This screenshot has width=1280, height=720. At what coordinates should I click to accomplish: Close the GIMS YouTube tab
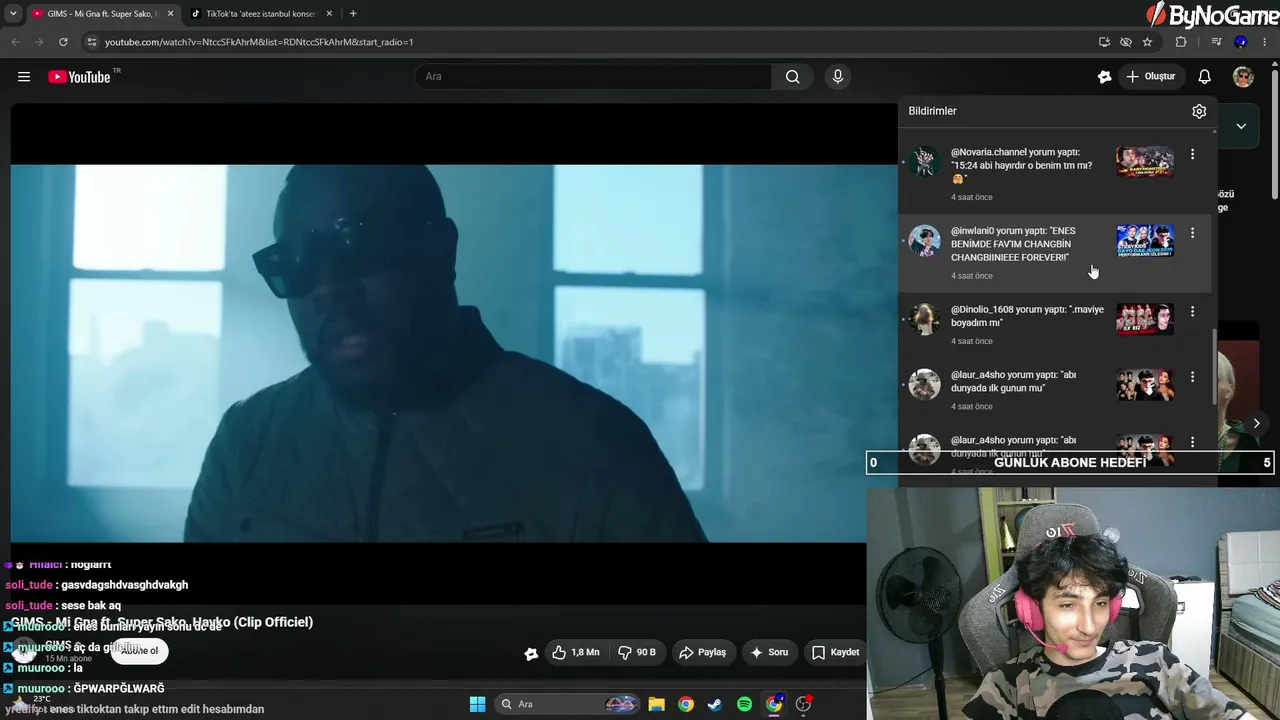point(170,14)
